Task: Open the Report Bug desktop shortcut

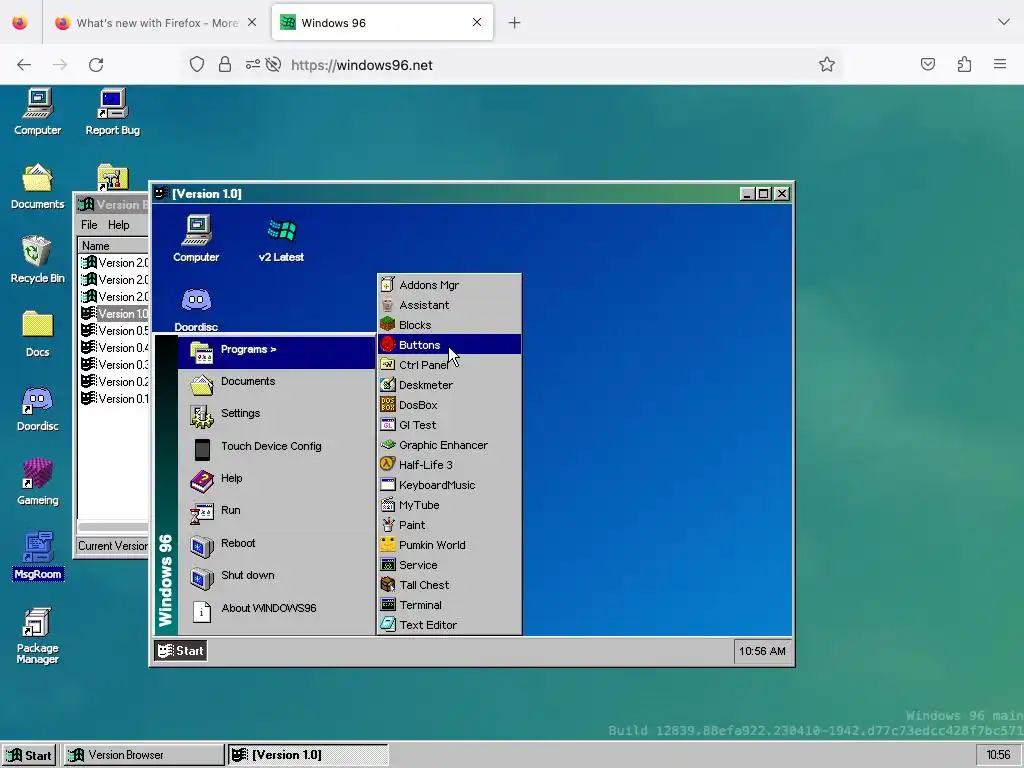Action: [x=112, y=112]
